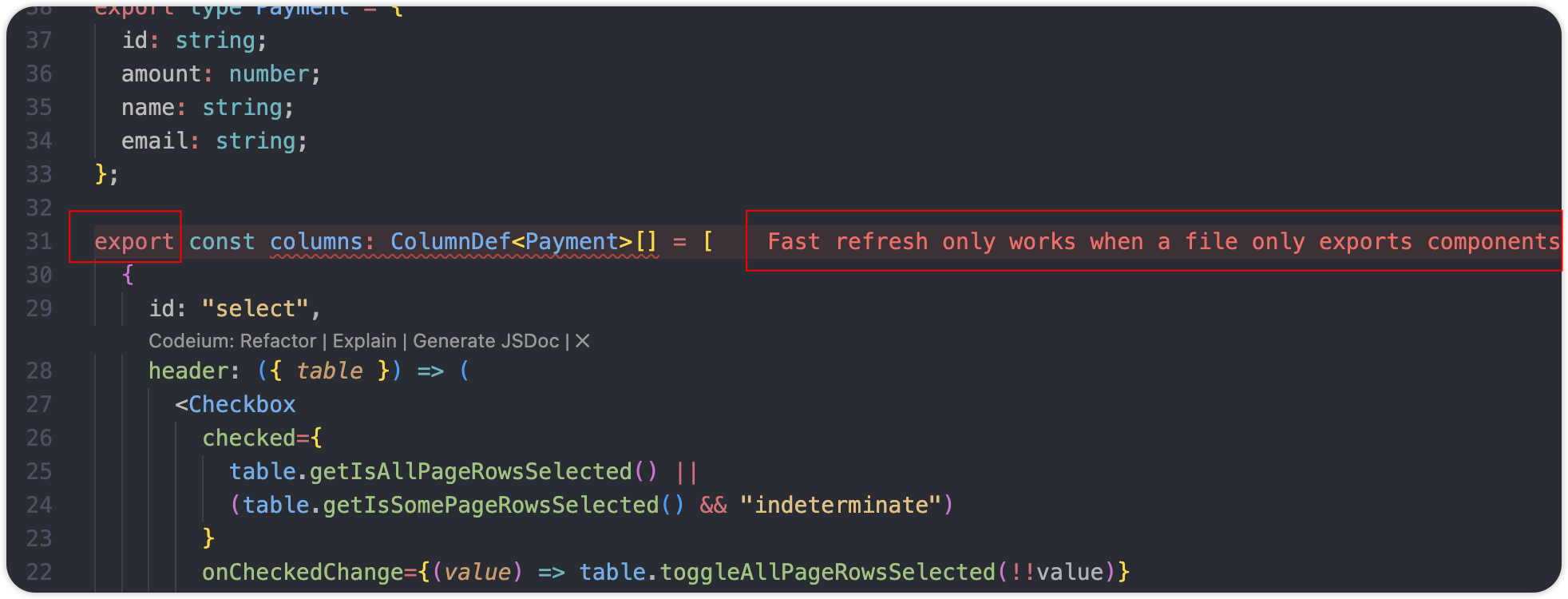Click the header property key

190,371
